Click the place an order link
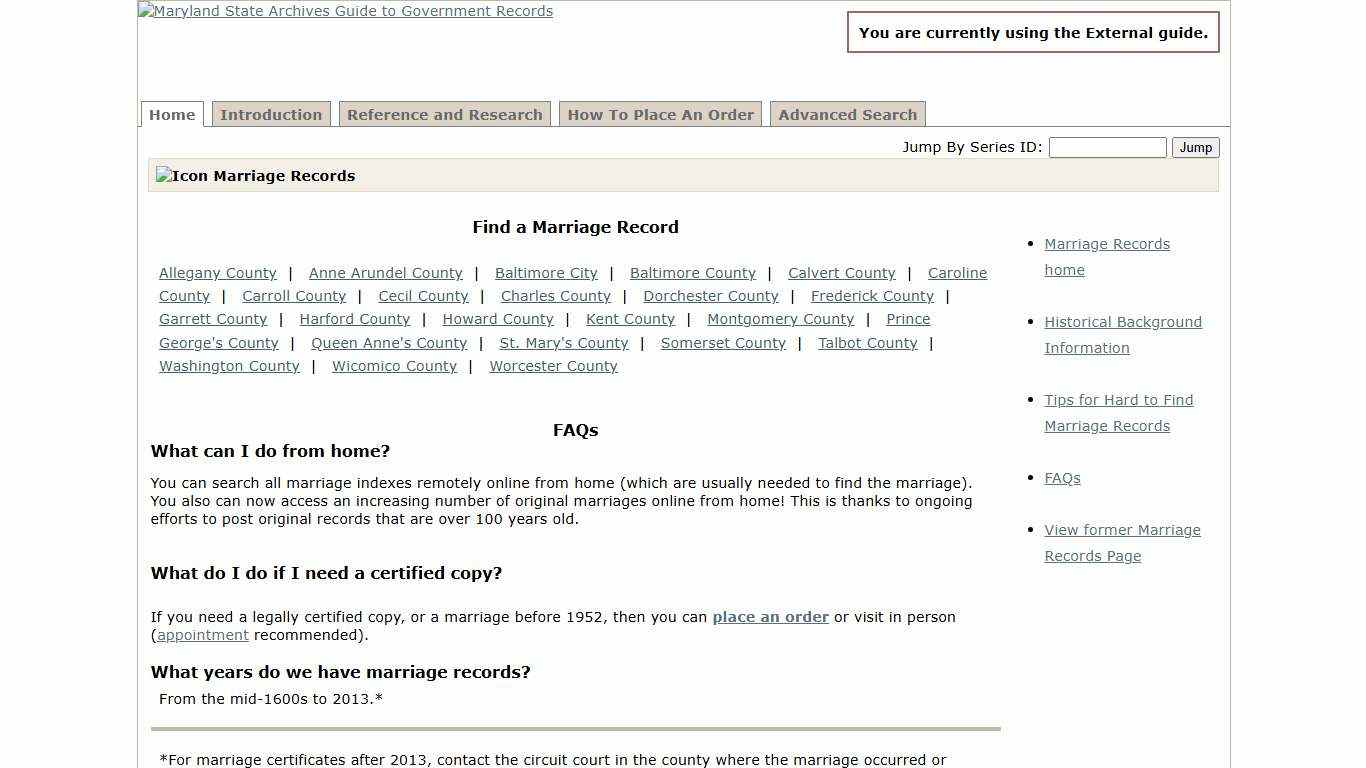The image size is (1366, 768). tap(770, 617)
